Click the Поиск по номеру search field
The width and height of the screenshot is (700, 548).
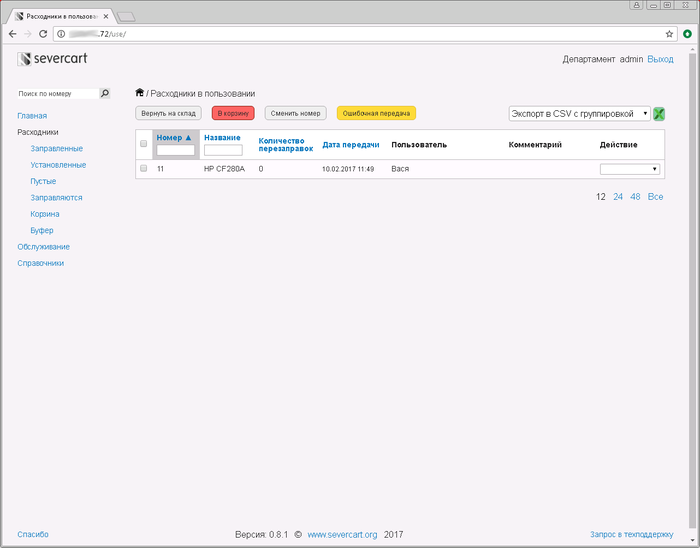point(58,94)
